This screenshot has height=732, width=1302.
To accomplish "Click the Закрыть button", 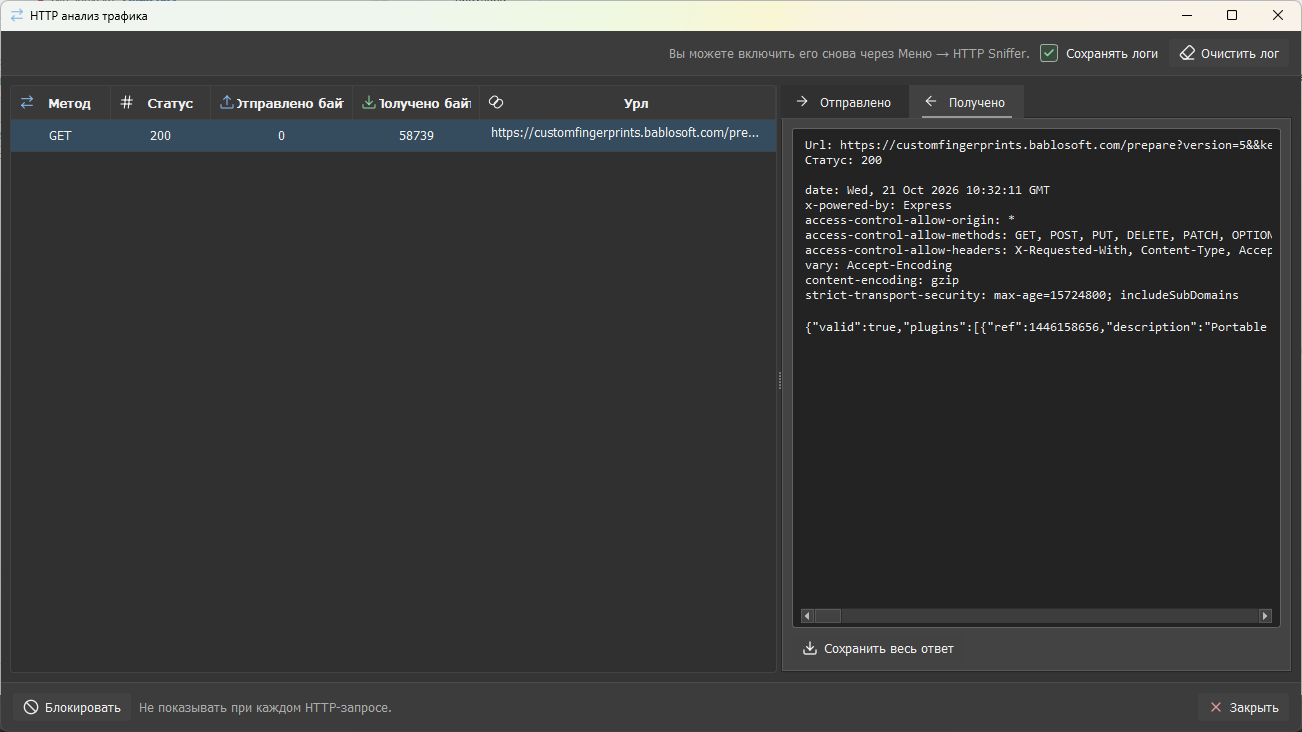I will coord(1244,707).
